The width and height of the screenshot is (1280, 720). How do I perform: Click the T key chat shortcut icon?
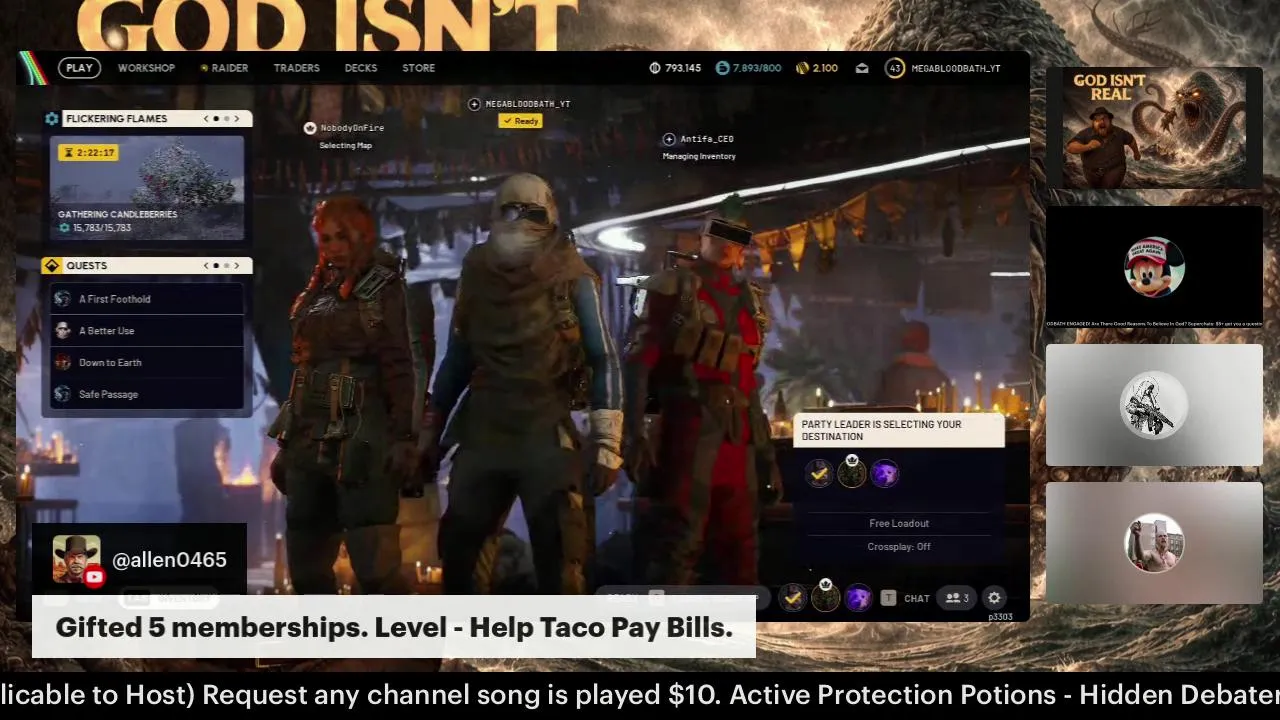point(888,598)
